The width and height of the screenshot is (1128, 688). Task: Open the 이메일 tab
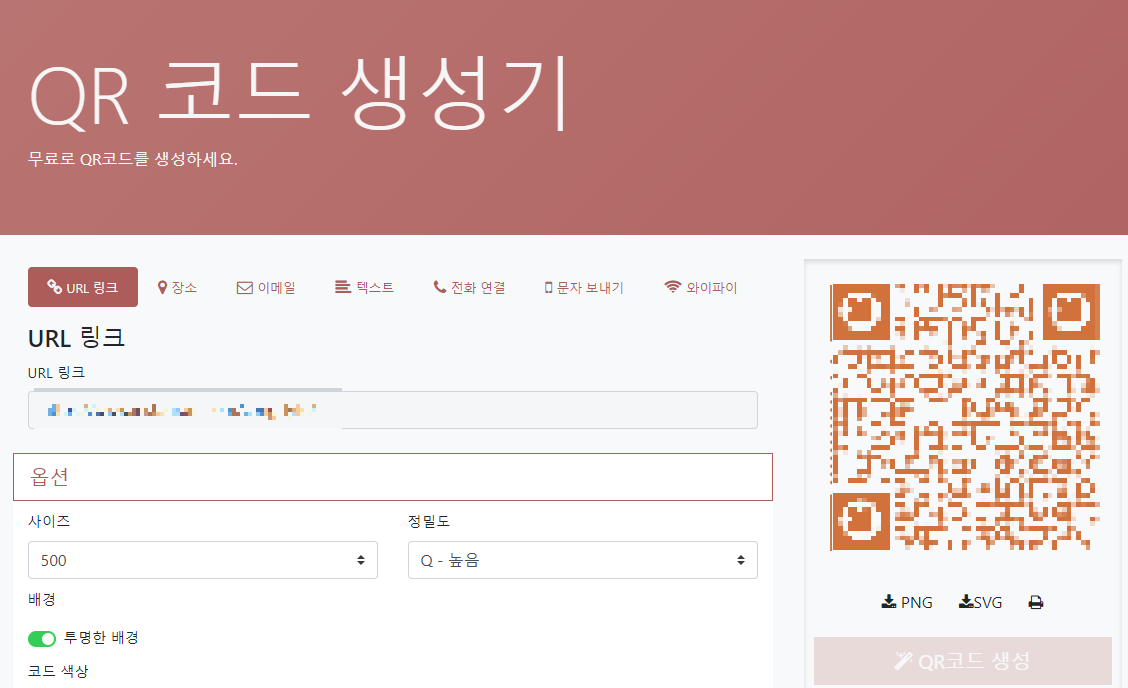(266, 287)
